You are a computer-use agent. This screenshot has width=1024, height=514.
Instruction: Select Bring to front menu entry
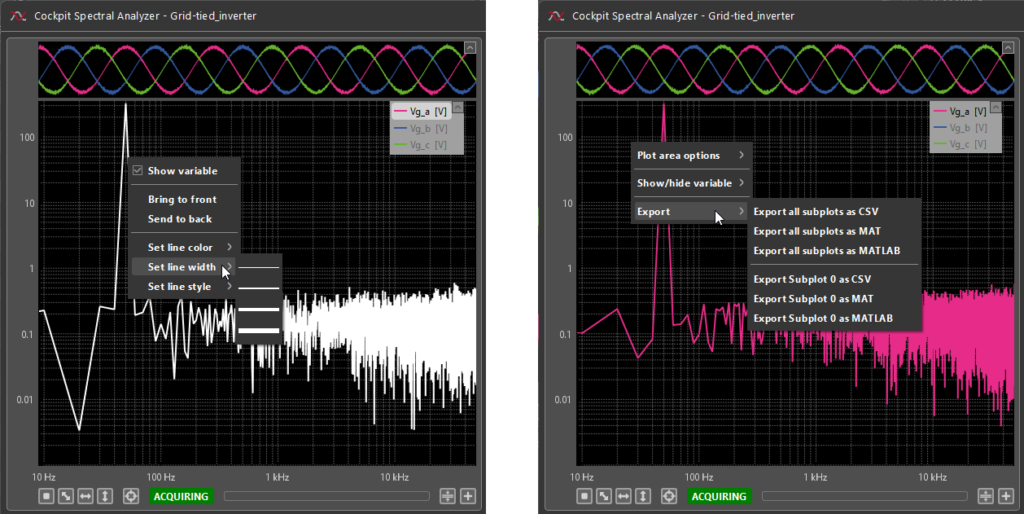point(182,200)
